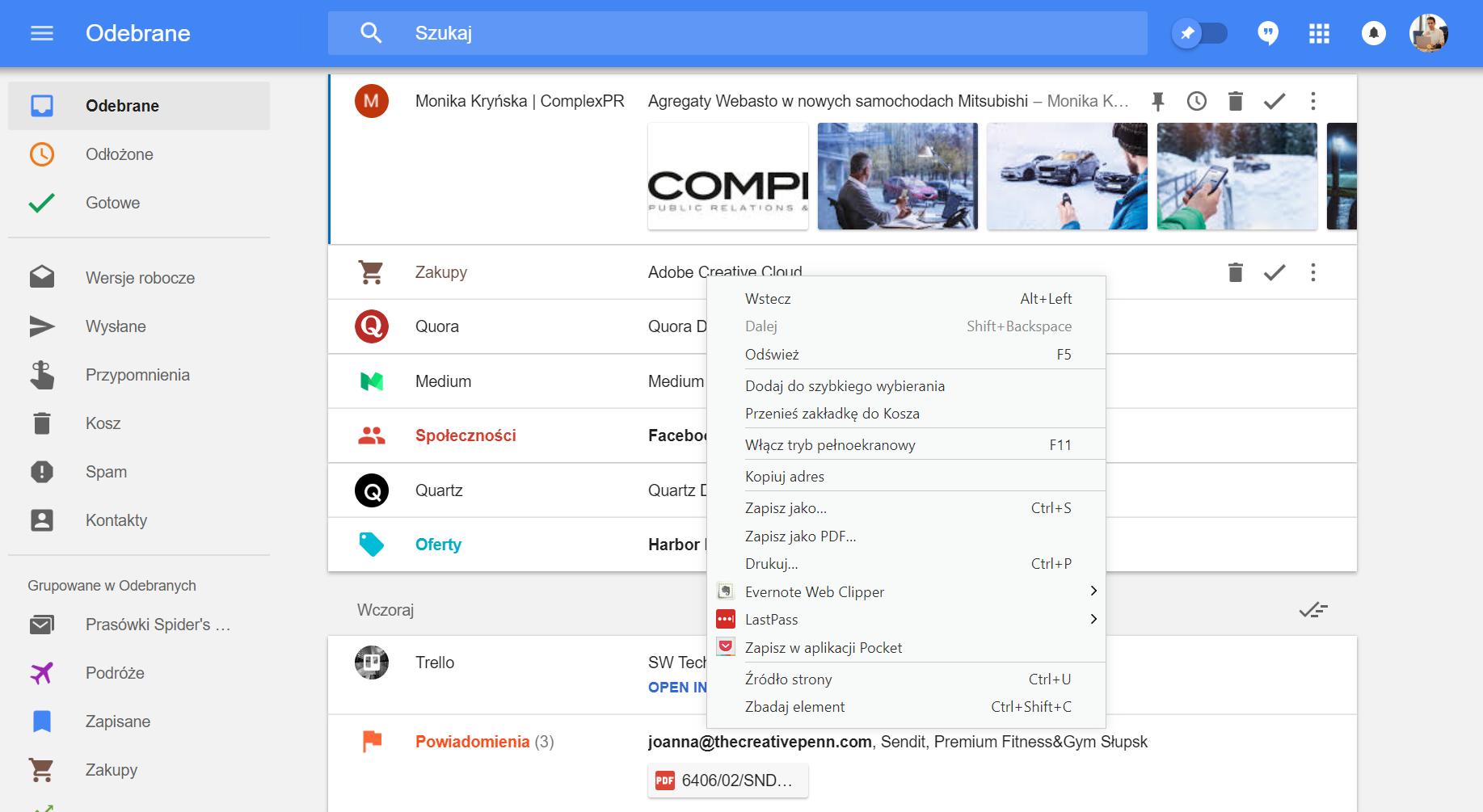Open the account profile avatar
1483x812 pixels.
[x=1428, y=33]
